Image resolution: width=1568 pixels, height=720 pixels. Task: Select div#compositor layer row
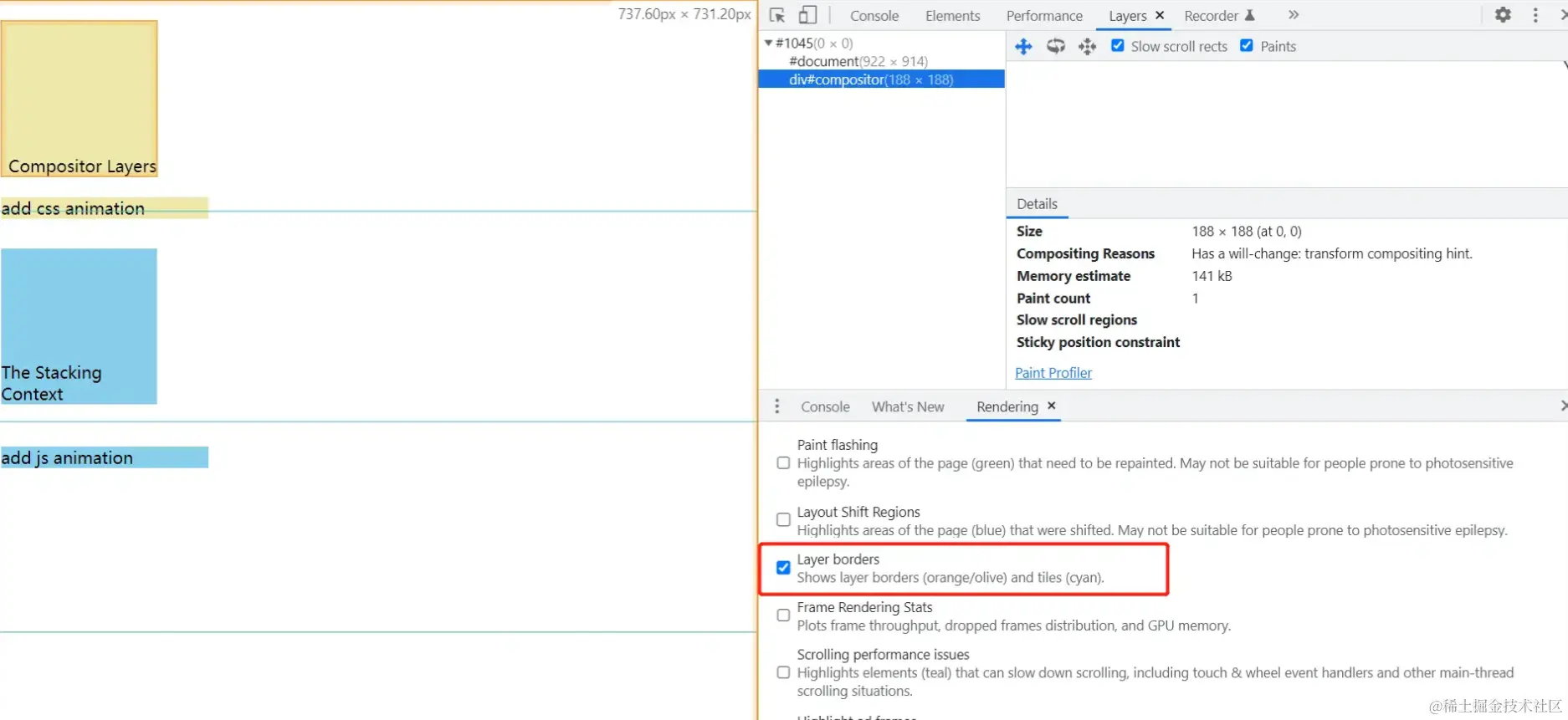click(882, 79)
